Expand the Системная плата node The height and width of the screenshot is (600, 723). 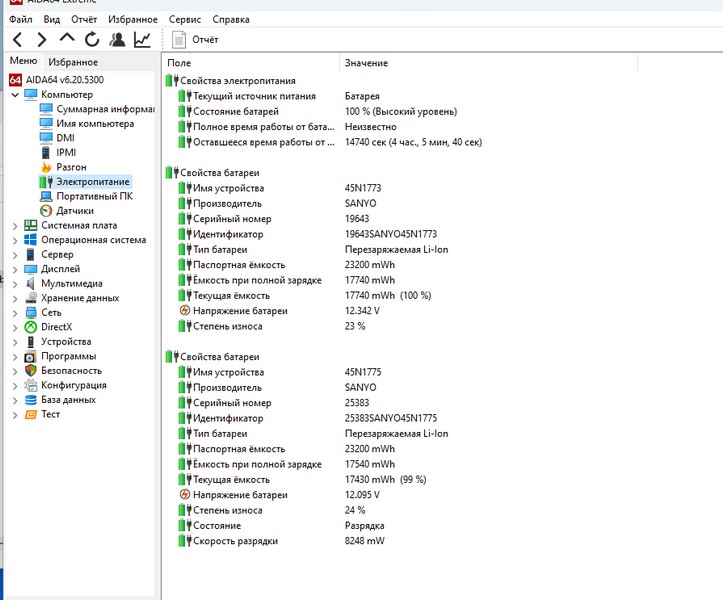pos(14,226)
